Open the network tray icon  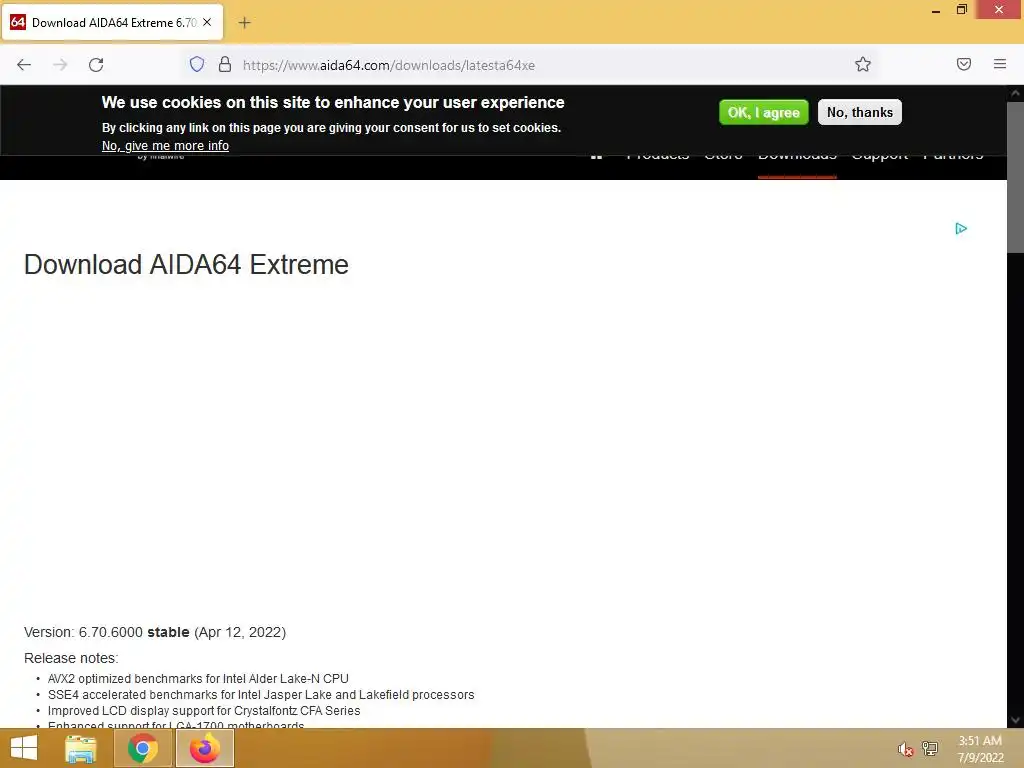(930, 748)
